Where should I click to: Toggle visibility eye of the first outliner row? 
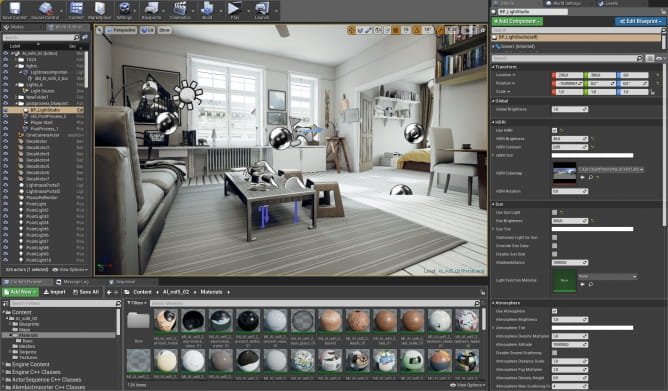pos(6,54)
